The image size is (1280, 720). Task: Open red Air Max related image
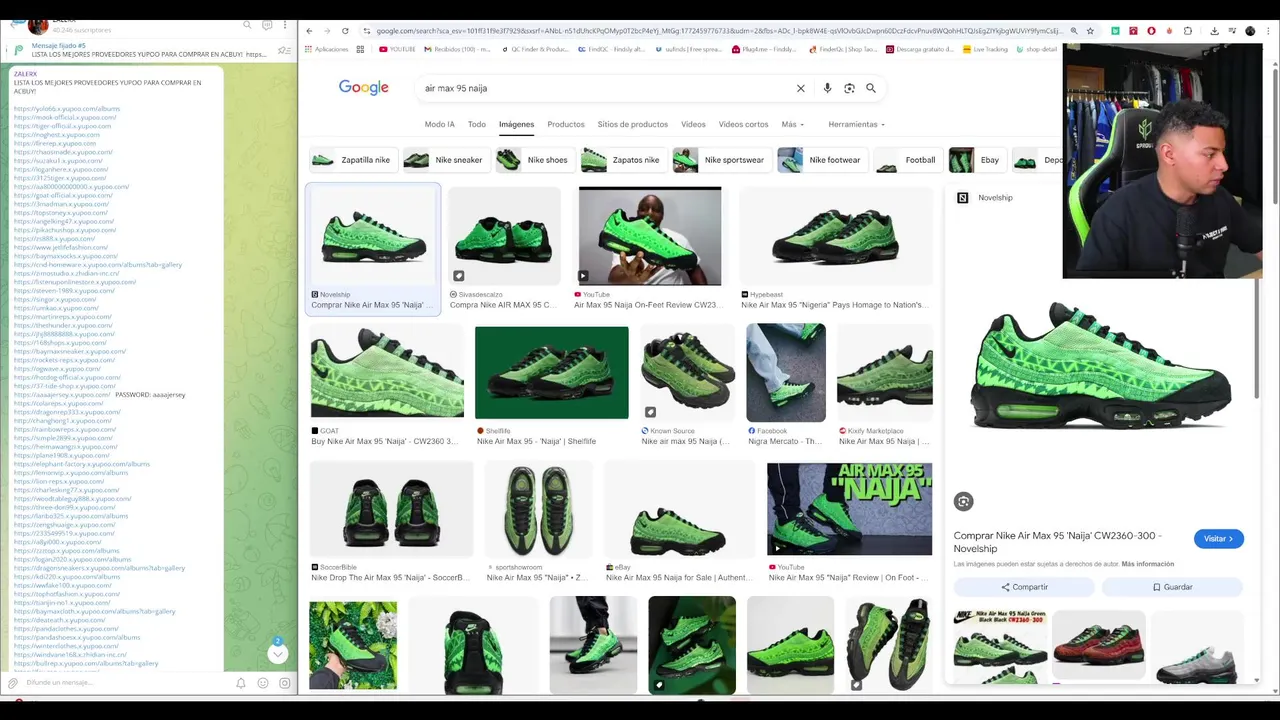(x=1099, y=647)
